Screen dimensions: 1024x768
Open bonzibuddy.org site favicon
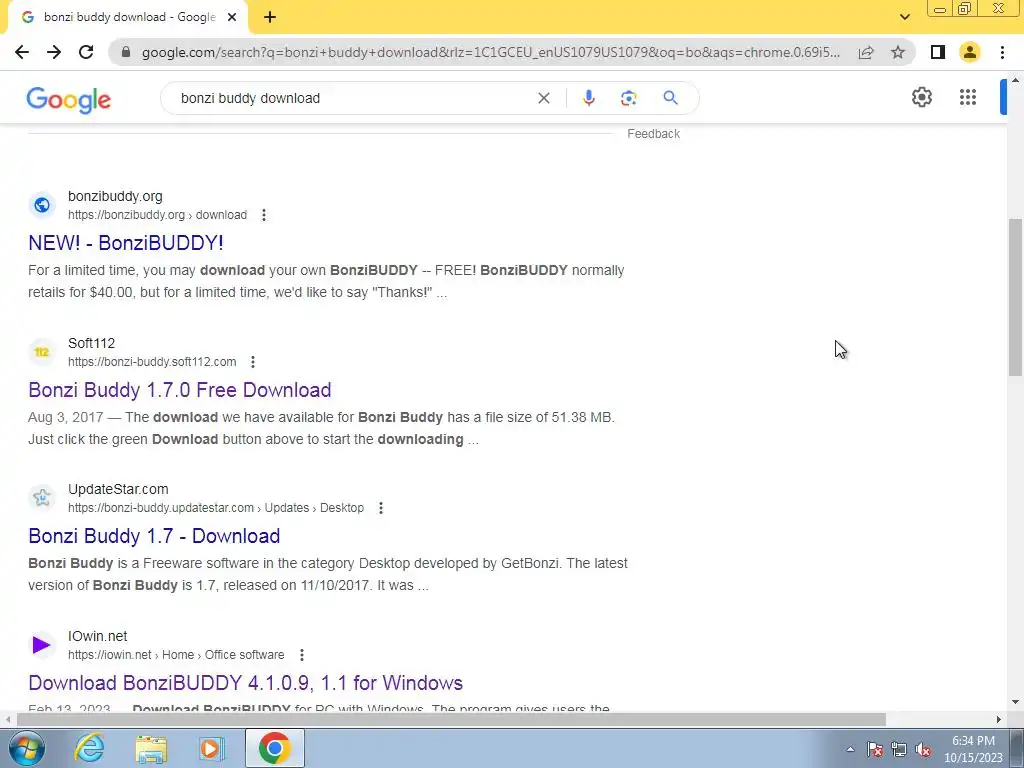point(42,205)
